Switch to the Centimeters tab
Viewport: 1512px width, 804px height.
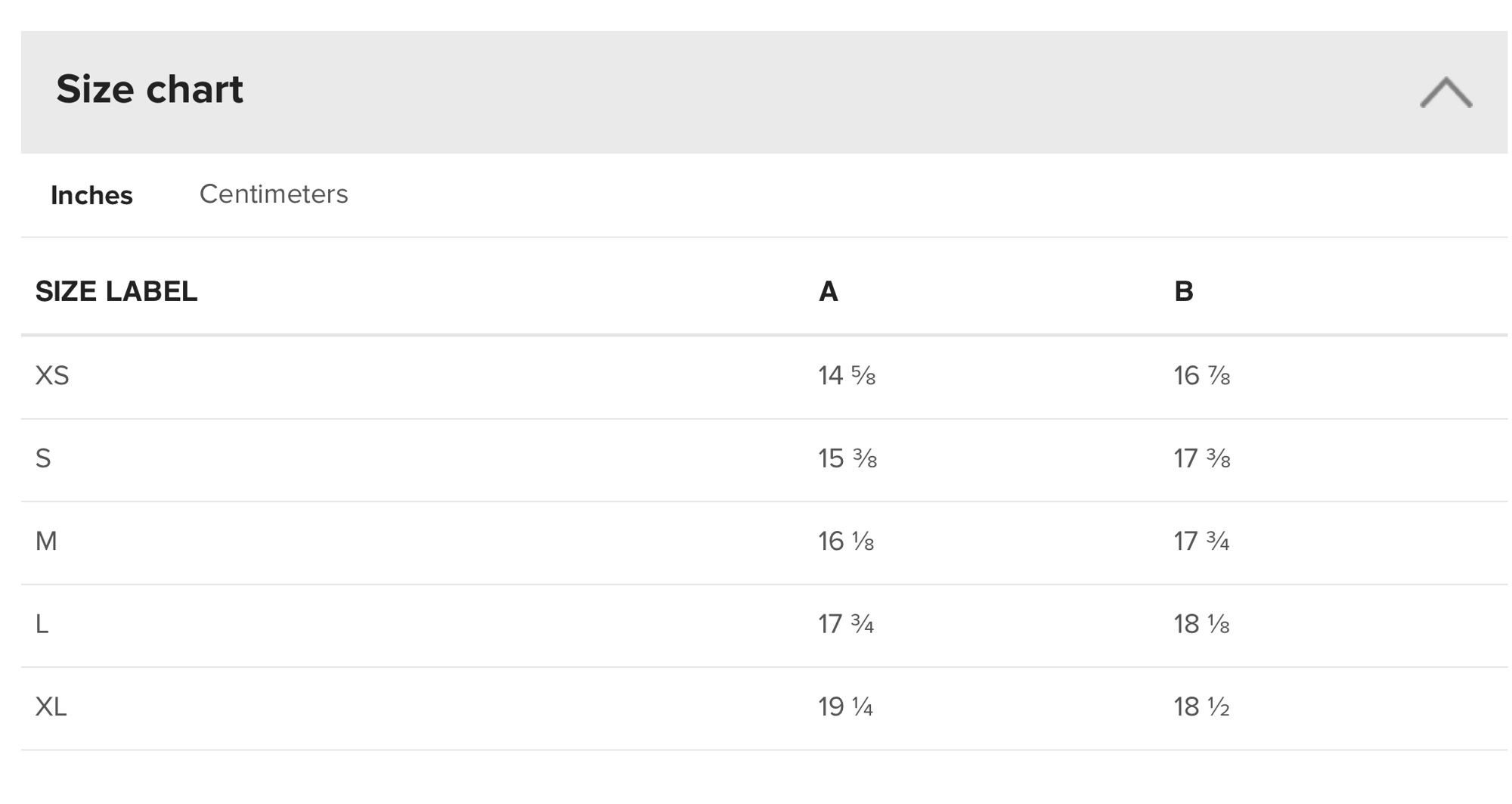click(x=274, y=194)
